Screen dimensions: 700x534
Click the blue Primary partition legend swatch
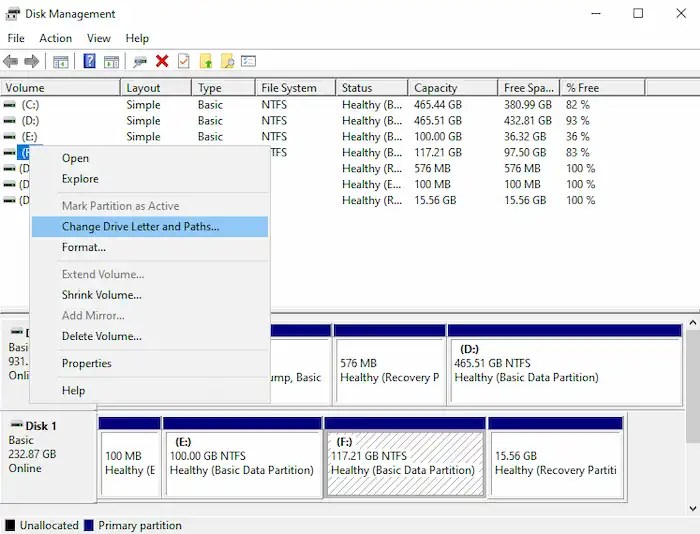(x=89, y=526)
